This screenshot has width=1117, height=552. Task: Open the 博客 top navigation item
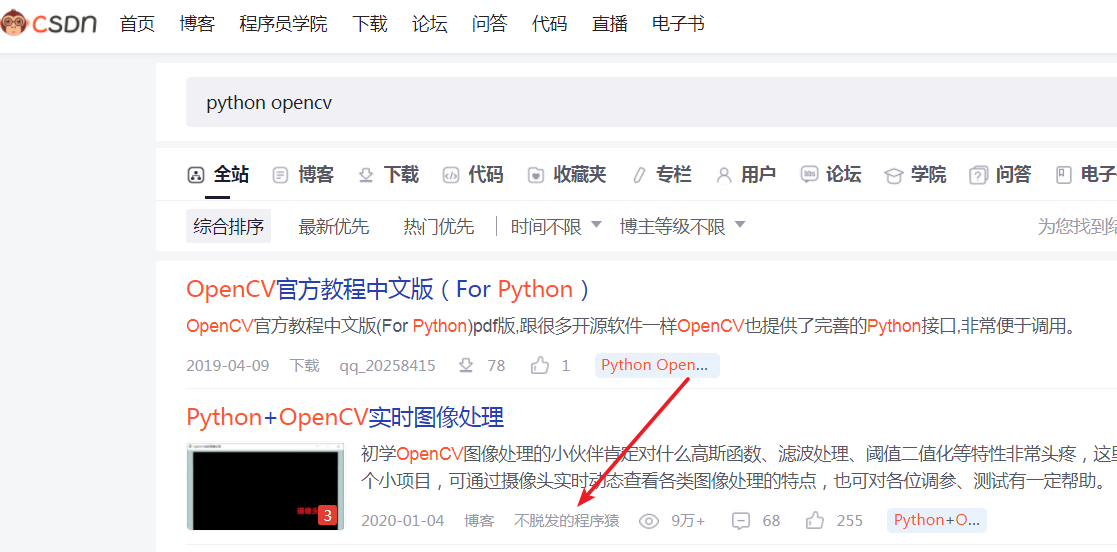[x=197, y=24]
